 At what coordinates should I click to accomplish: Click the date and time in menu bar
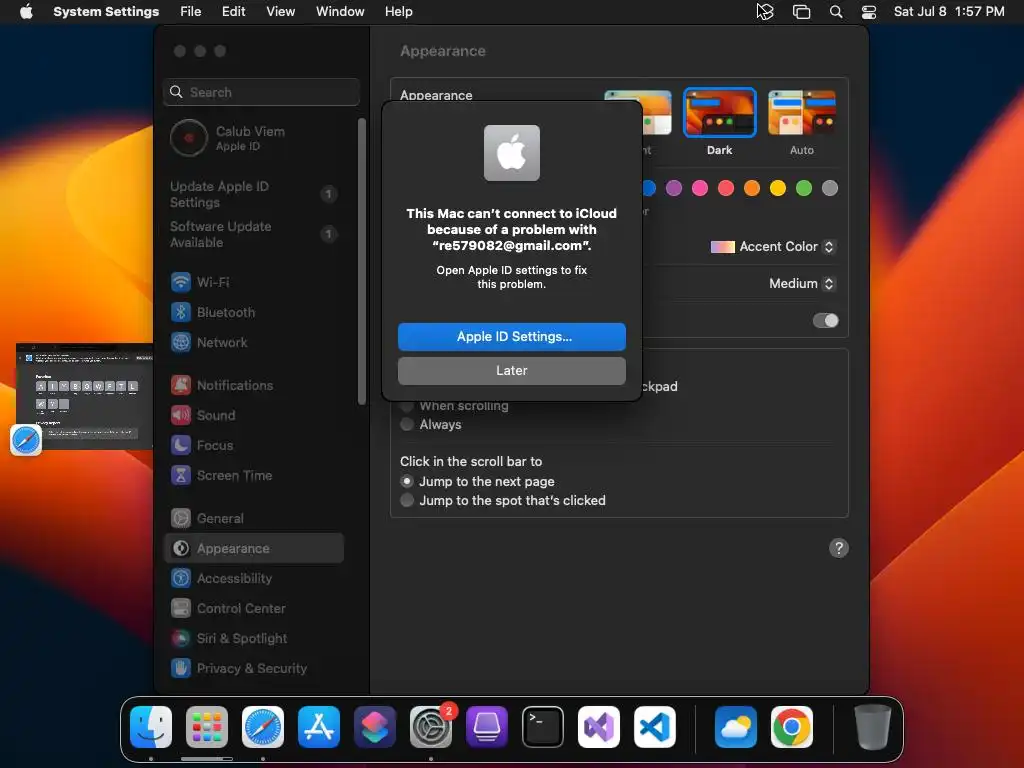tap(949, 12)
